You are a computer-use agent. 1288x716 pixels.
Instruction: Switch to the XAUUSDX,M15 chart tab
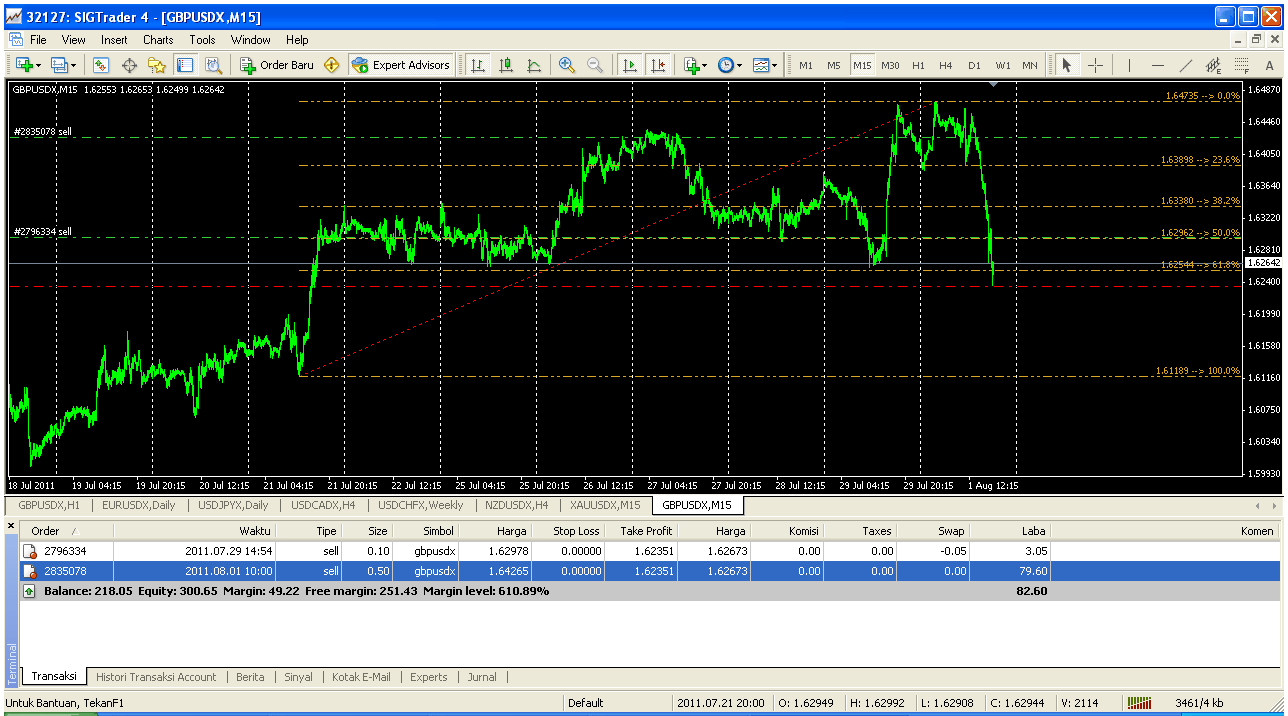pos(603,505)
